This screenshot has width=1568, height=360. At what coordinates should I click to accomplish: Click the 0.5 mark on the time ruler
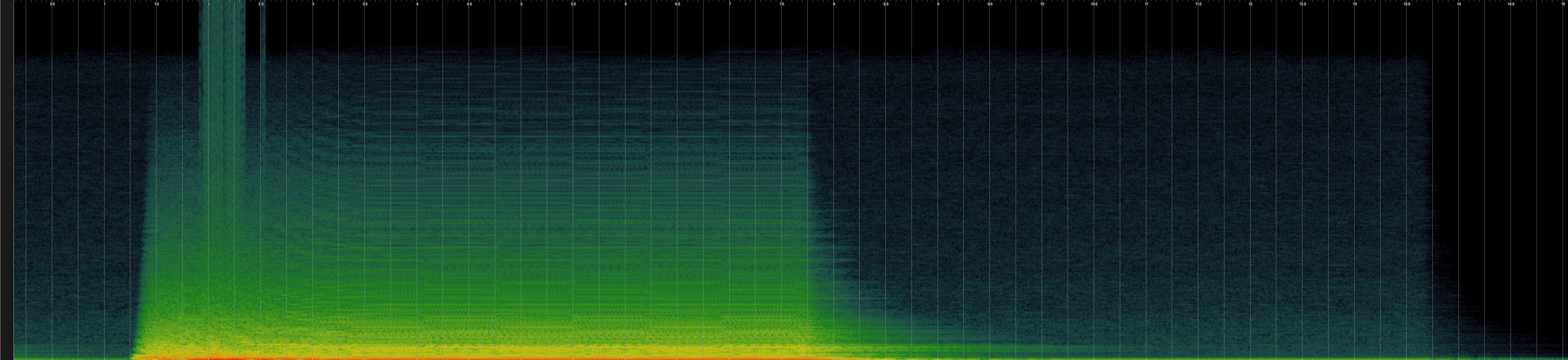52,4
